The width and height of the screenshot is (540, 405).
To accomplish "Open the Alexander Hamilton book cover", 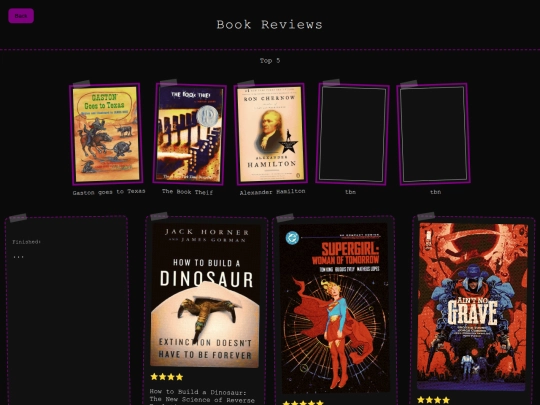I will pos(271,134).
